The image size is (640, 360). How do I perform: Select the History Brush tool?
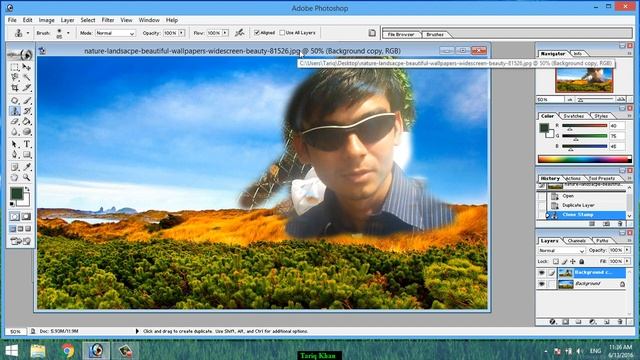(x=27, y=111)
